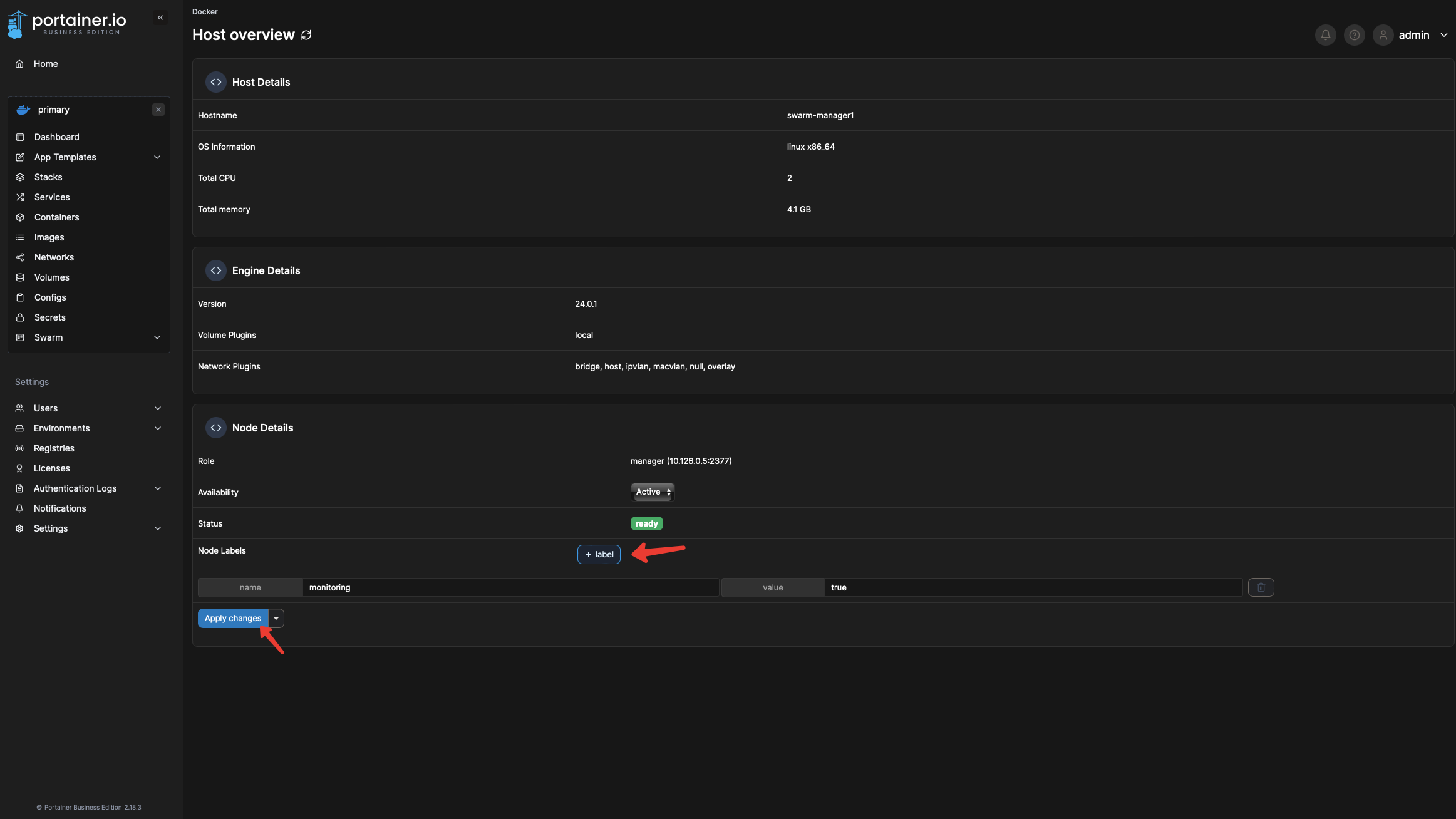Expand the Users submenu chevron
The image size is (1456, 819).
(x=158, y=408)
